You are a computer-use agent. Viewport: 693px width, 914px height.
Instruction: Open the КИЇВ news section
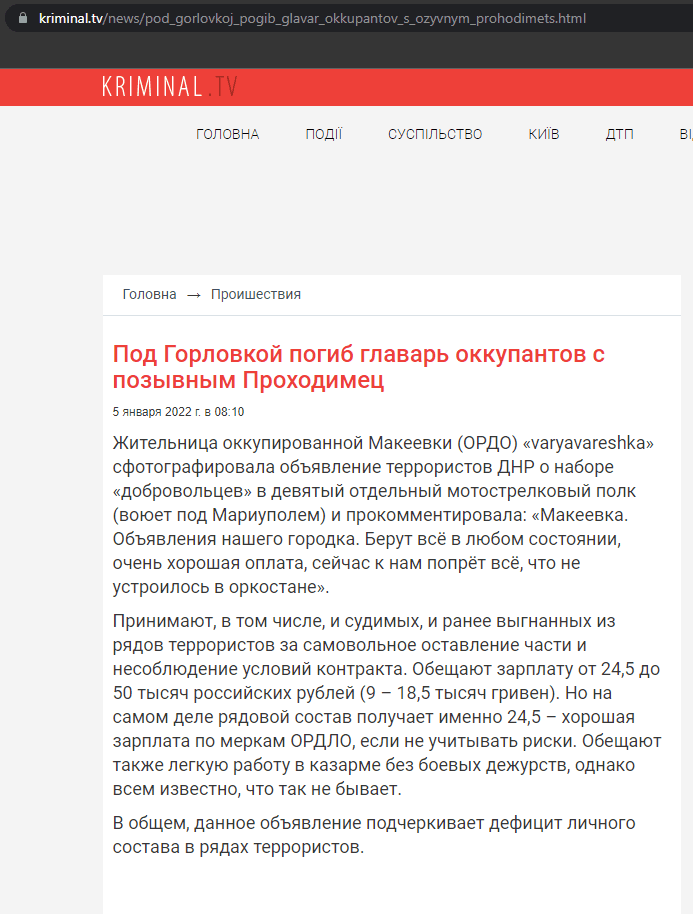point(544,135)
